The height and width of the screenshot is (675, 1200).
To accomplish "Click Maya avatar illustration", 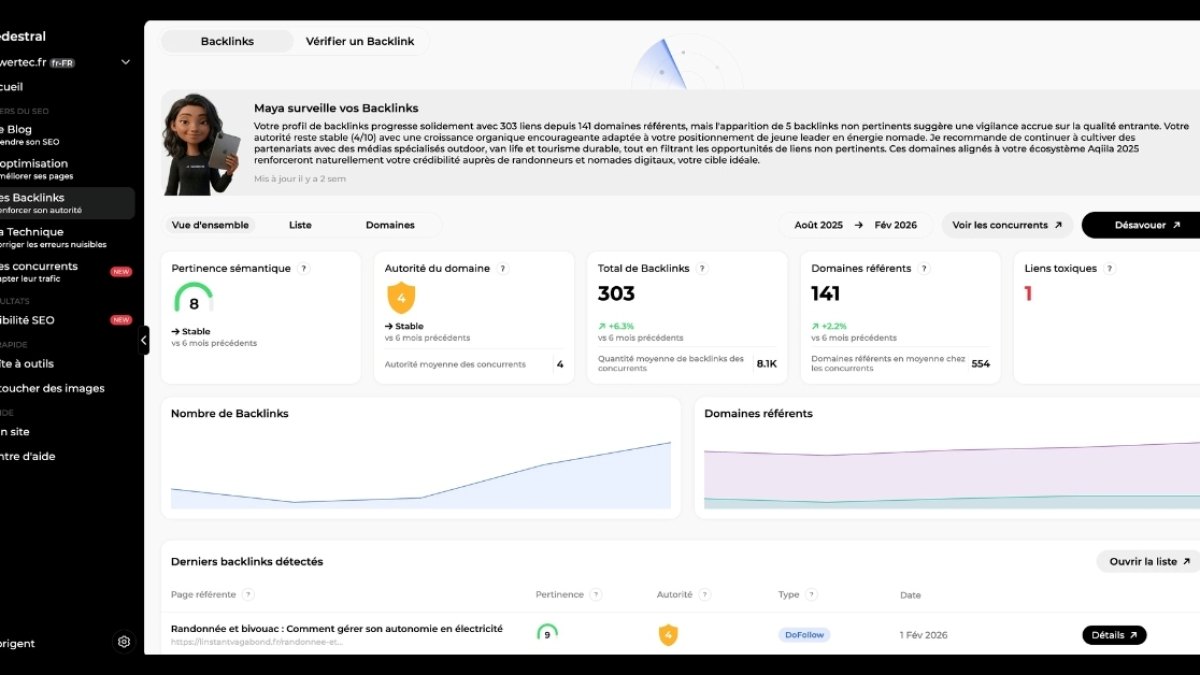I will (200, 143).
